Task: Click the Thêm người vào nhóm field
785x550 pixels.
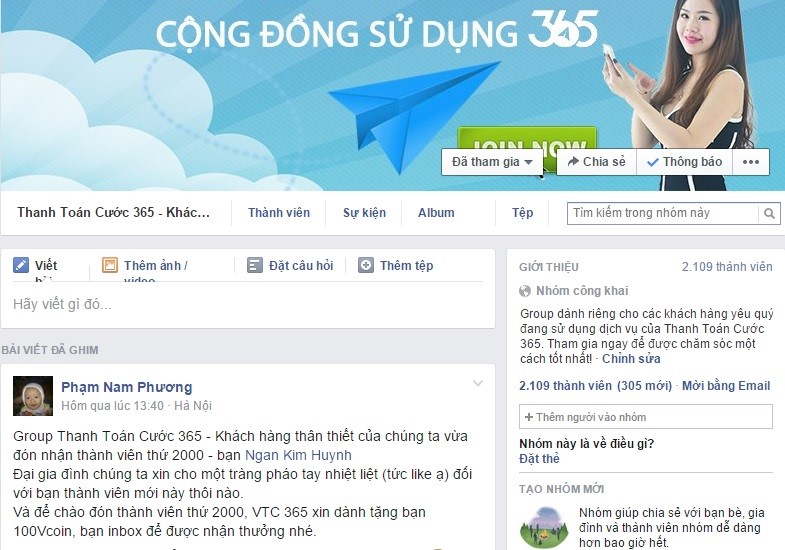Action: pyautogui.click(x=646, y=417)
